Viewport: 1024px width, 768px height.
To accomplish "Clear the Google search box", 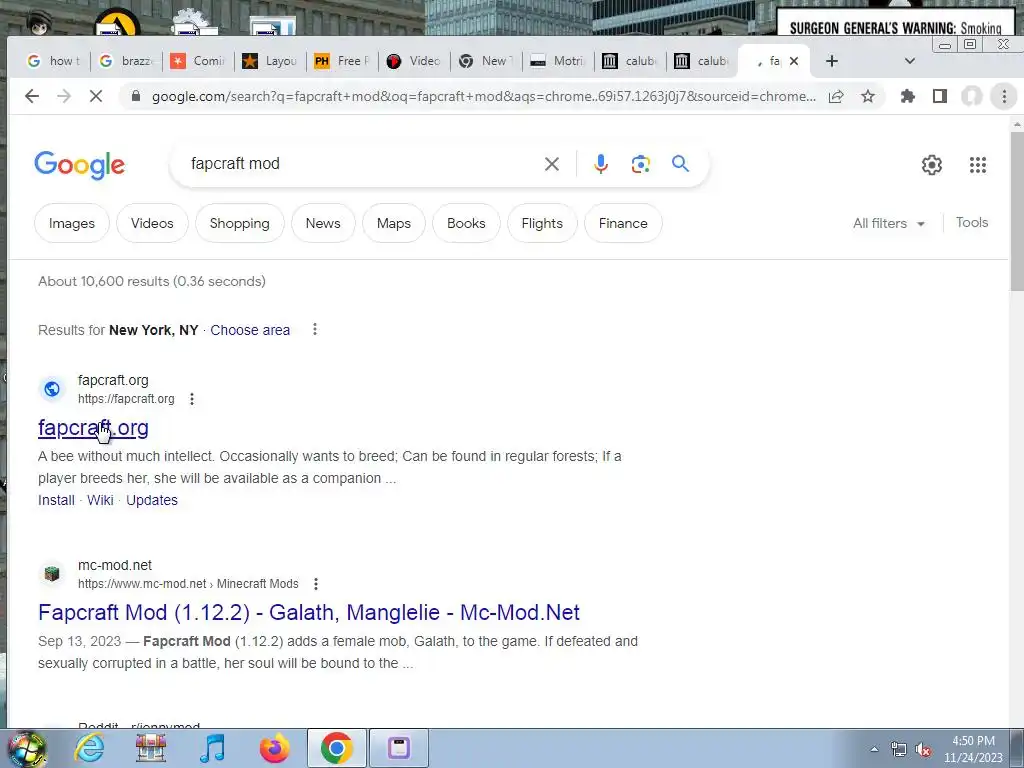I will (552, 164).
